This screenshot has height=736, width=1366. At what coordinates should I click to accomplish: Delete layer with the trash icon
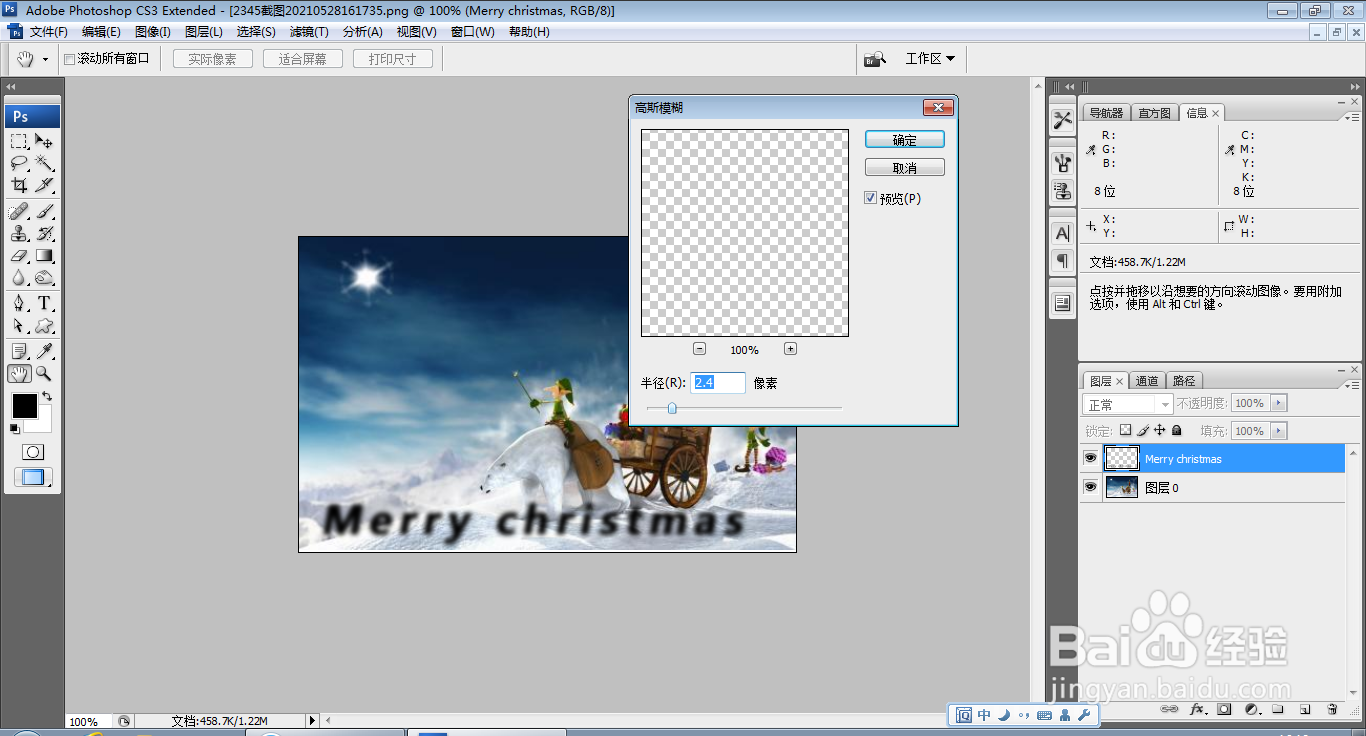point(1332,709)
